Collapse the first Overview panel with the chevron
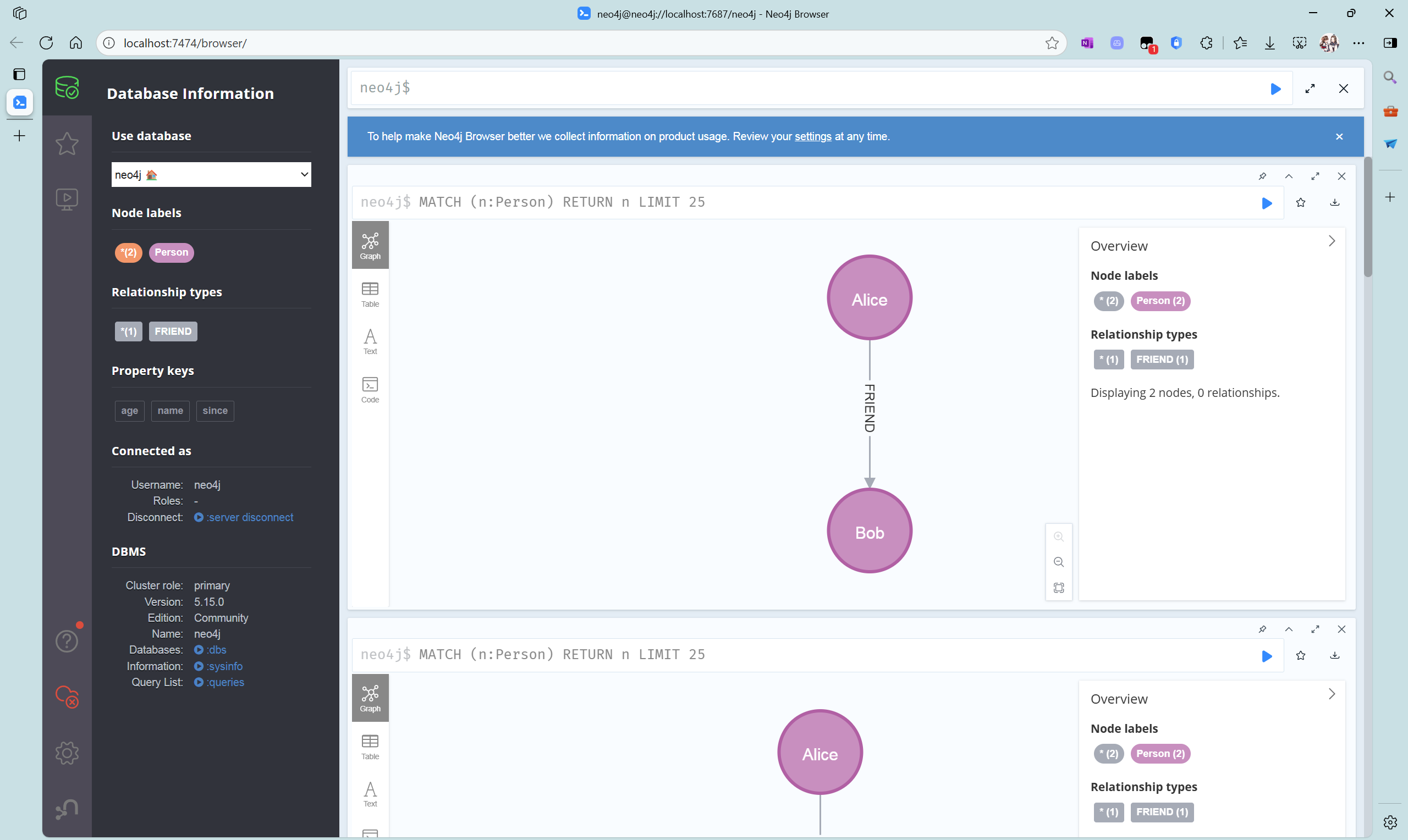1408x840 pixels. click(1332, 241)
